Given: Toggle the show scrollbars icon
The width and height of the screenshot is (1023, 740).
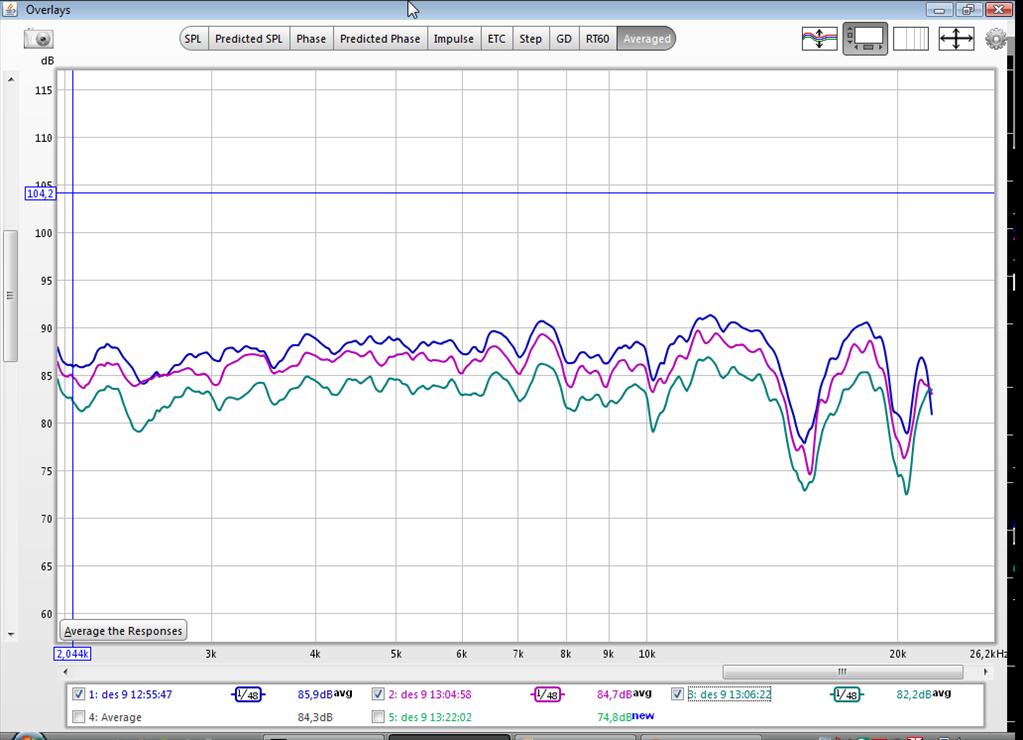Looking at the screenshot, I should [x=865, y=39].
